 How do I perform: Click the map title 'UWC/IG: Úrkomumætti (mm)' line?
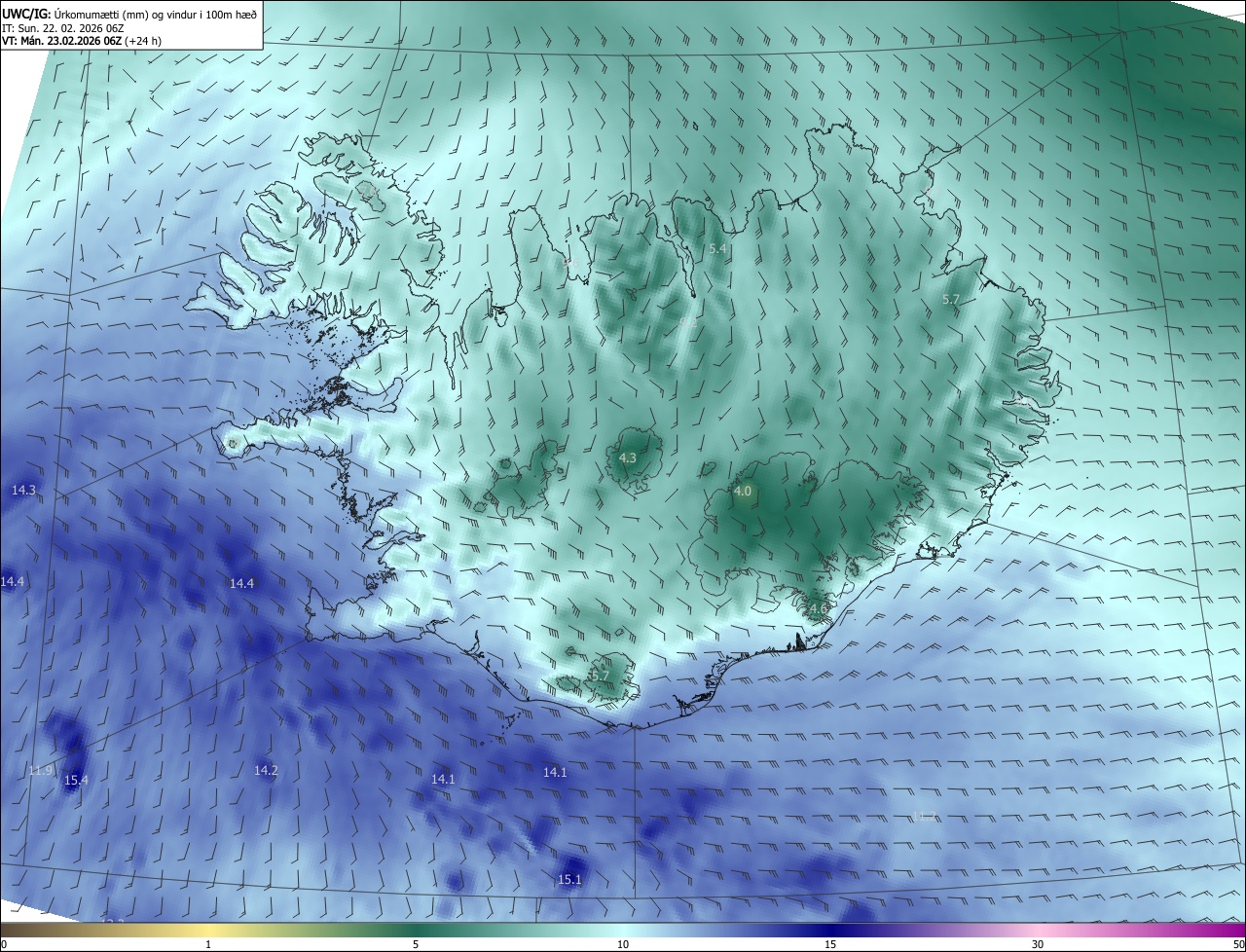pyautogui.click(x=129, y=14)
